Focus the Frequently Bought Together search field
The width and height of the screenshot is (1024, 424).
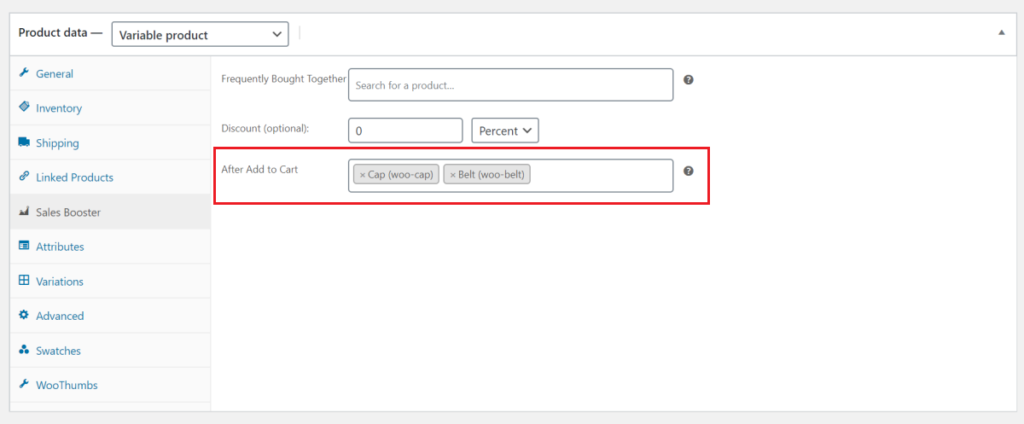(x=511, y=85)
